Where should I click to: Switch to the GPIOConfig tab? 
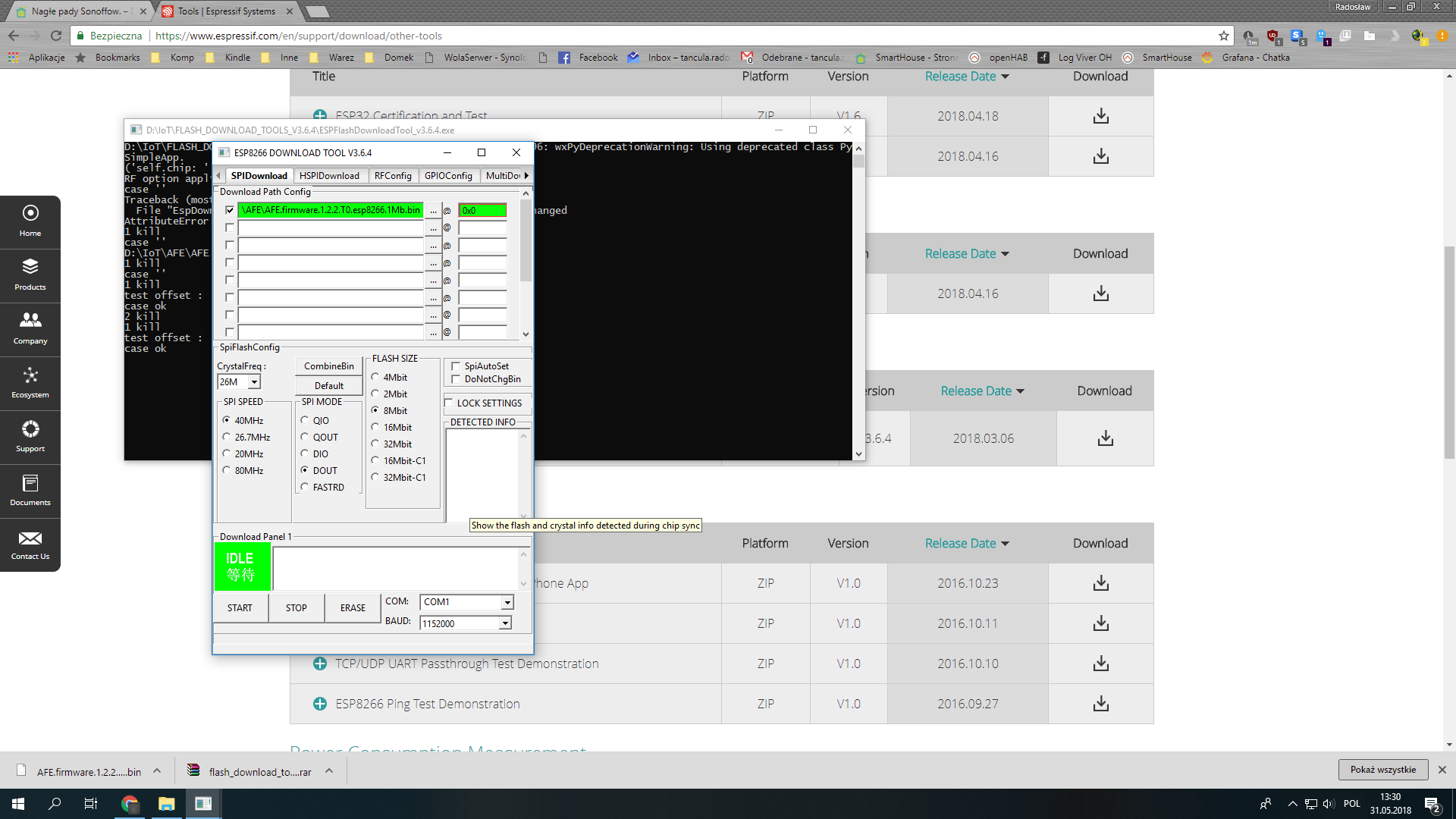tap(448, 176)
